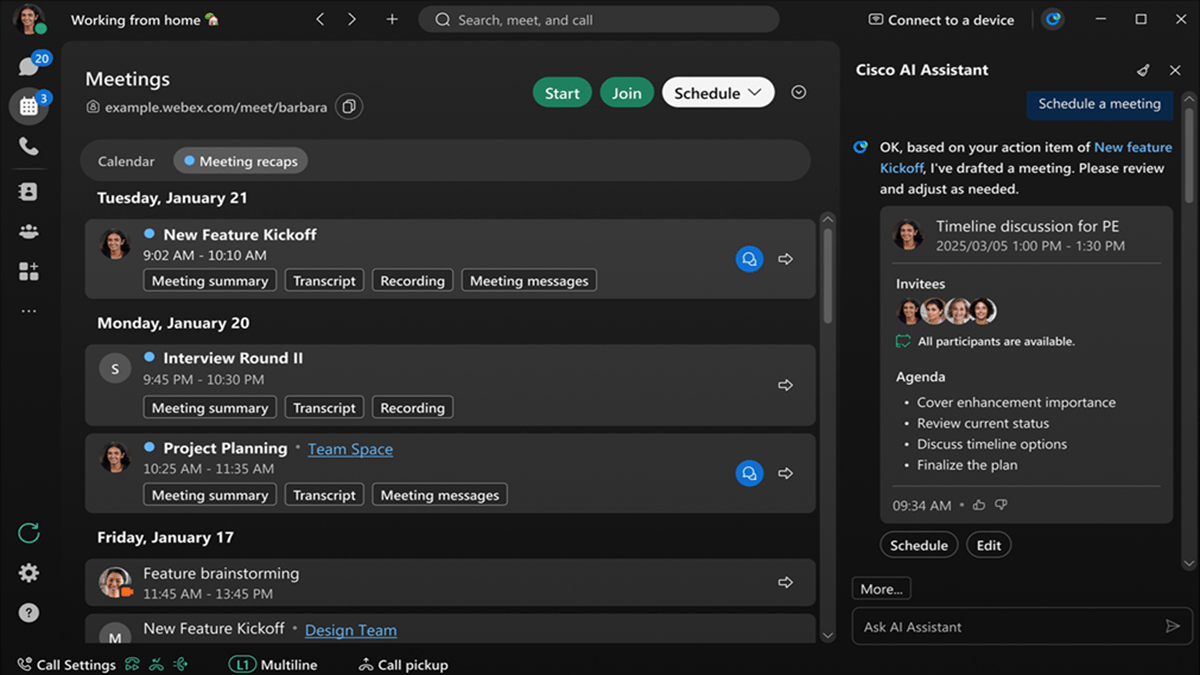Open Transcript for Project Planning

click(x=324, y=495)
